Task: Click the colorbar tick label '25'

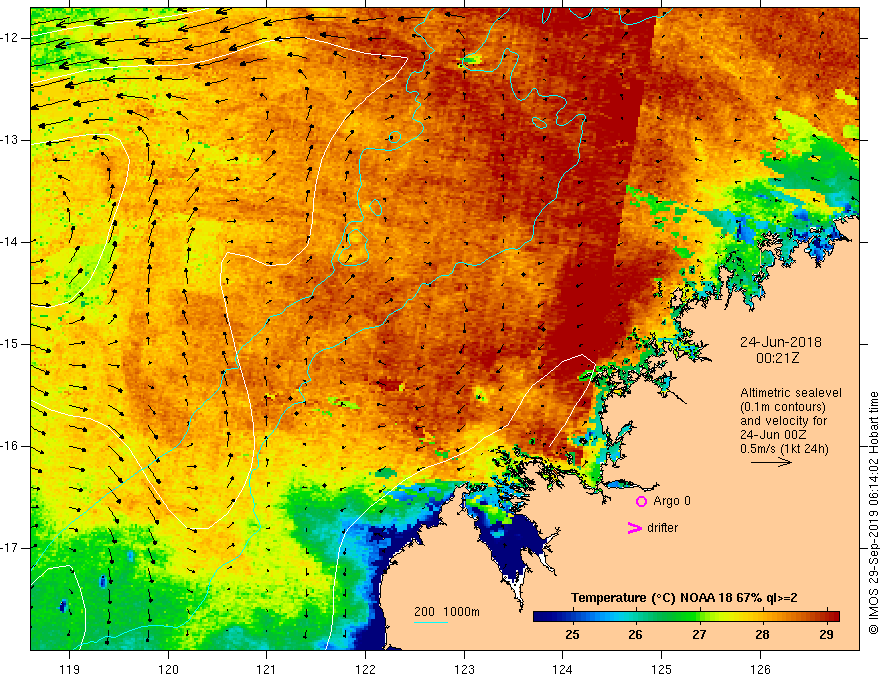Action: tap(572, 635)
